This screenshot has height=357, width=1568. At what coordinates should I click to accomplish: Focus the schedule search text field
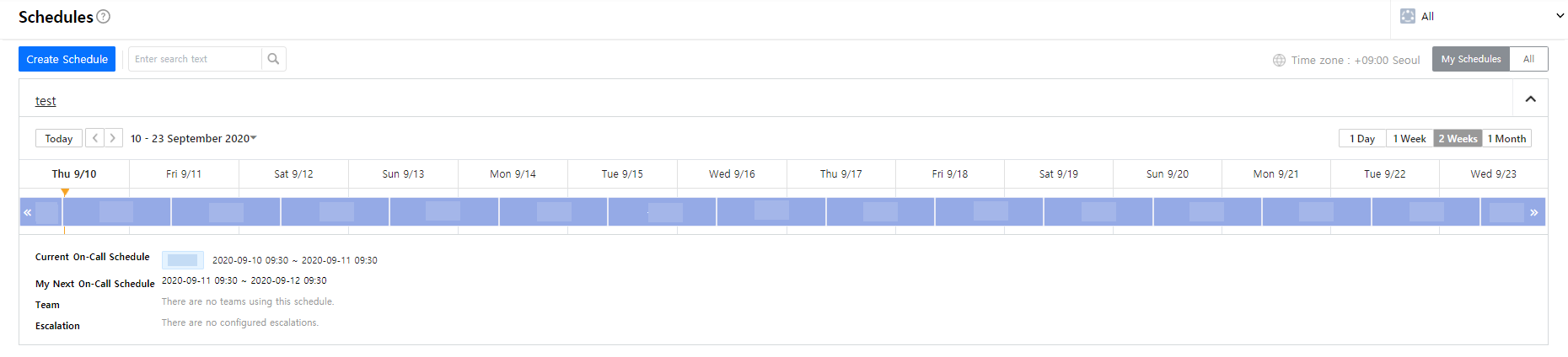point(196,59)
